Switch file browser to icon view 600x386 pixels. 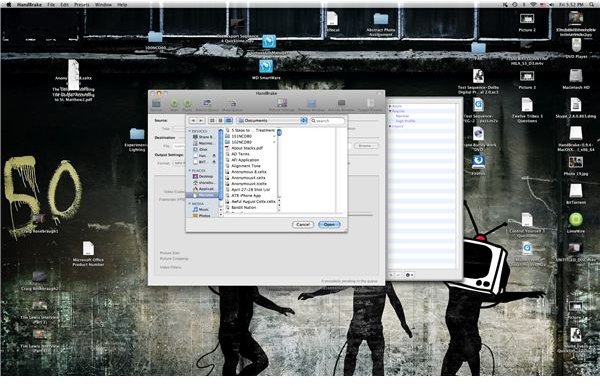[x=212, y=121]
